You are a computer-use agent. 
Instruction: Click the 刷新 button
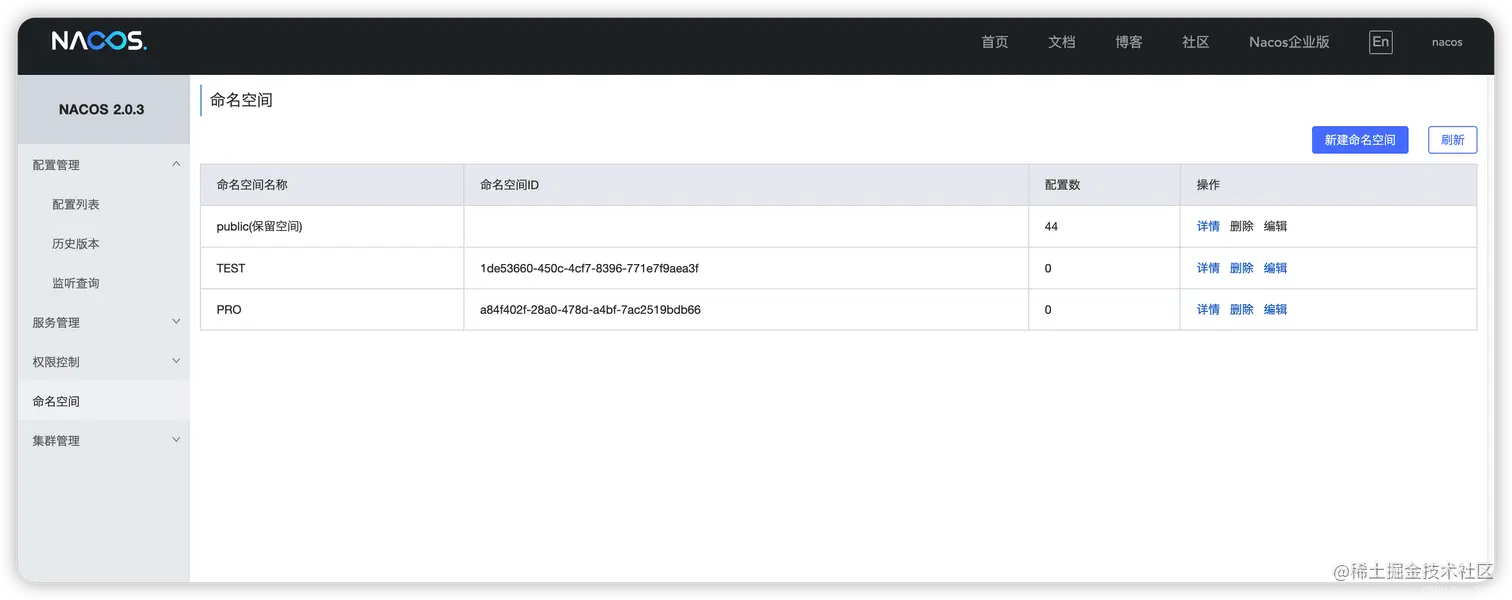(x=1452, y=140)
